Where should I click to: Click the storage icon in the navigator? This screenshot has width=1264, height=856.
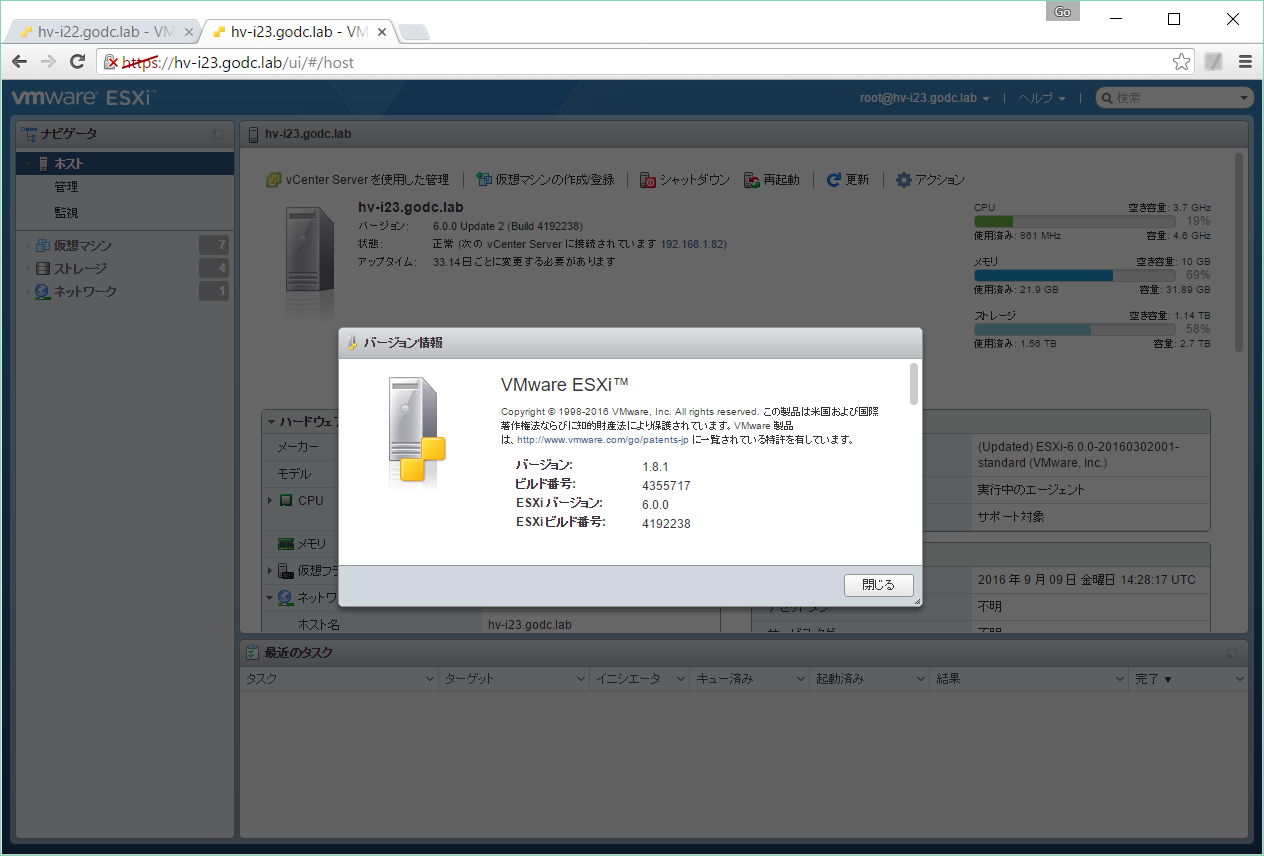click(43, 268)
